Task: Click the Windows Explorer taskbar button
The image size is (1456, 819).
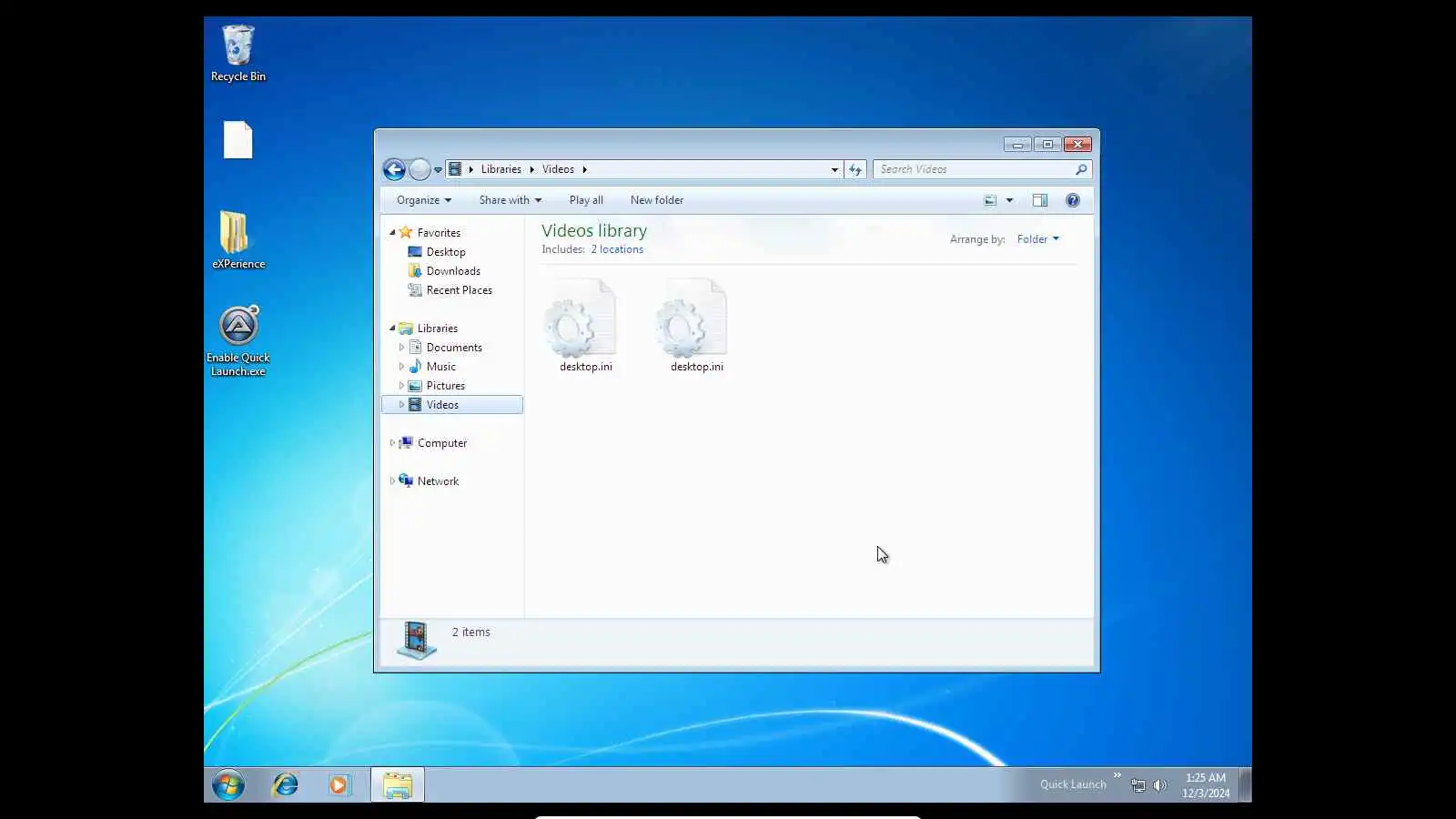Action: [x=398, y=785]
